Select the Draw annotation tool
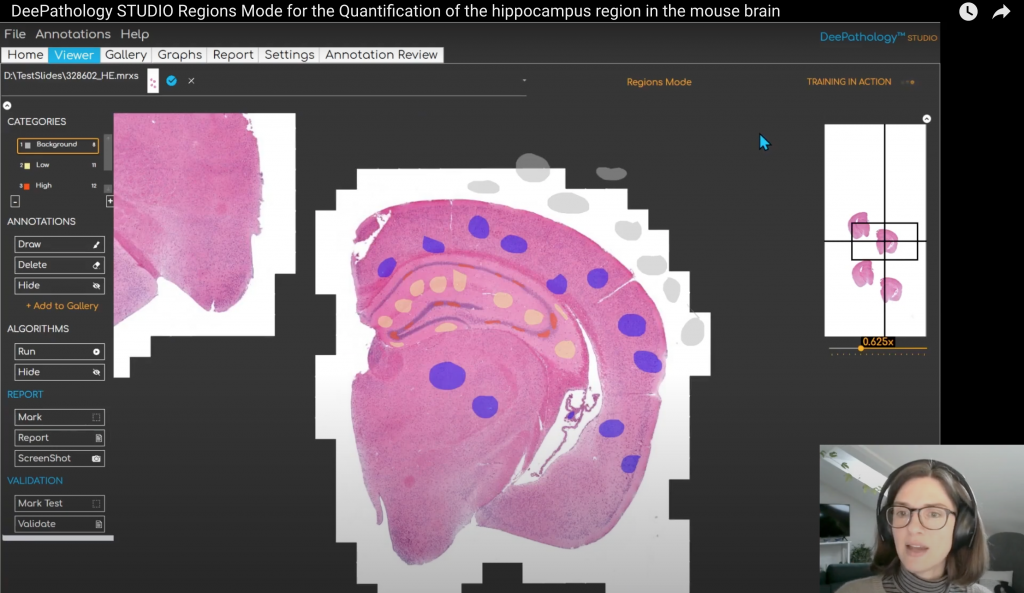The image size is (1024, 593). coord(59,244)
